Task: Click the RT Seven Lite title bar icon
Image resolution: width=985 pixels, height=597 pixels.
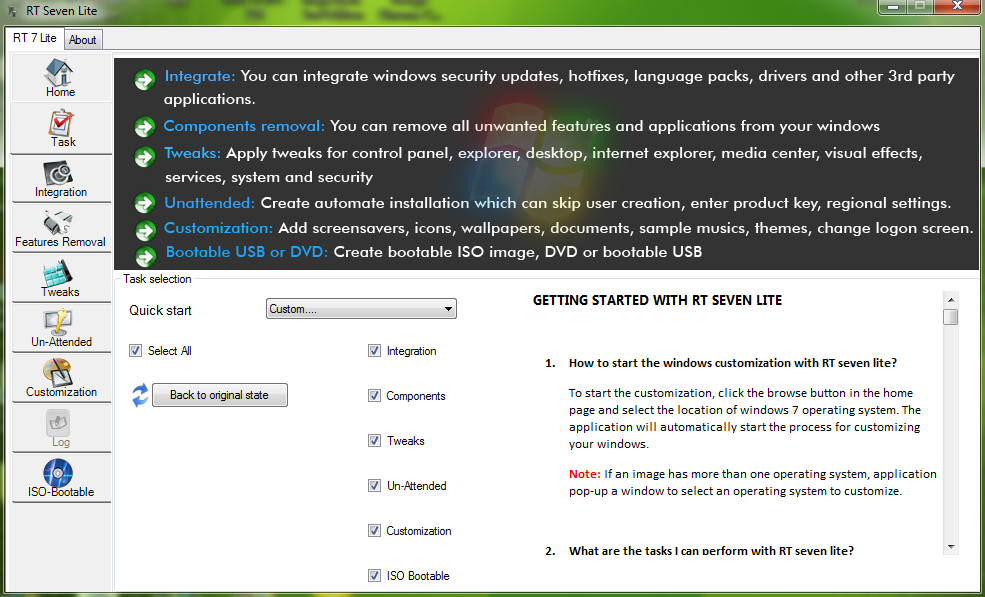Action: 11,11
